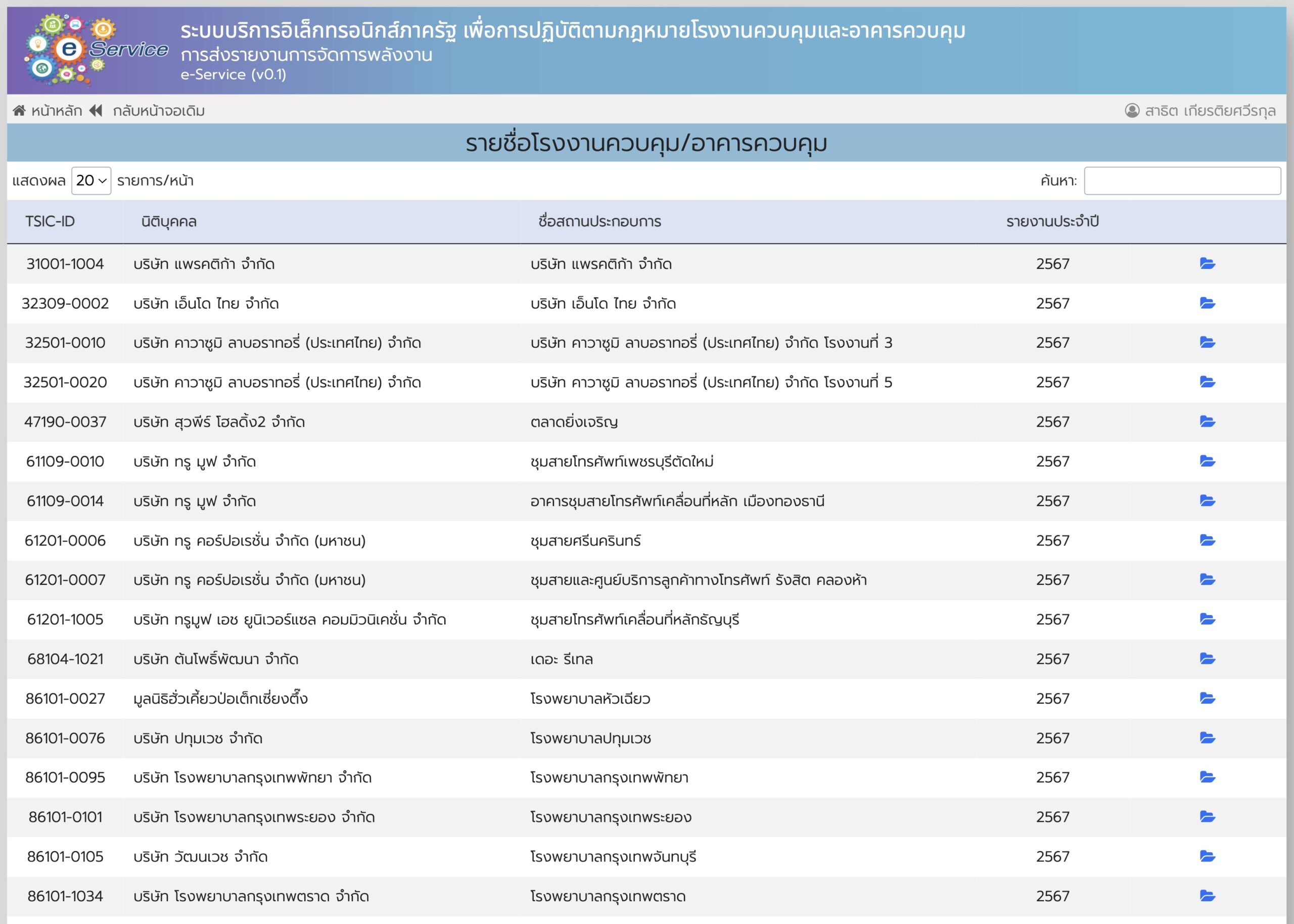Sort by TSIC-ID column header
Viewport: 1294px width, 924px height.
coord(50,221)
